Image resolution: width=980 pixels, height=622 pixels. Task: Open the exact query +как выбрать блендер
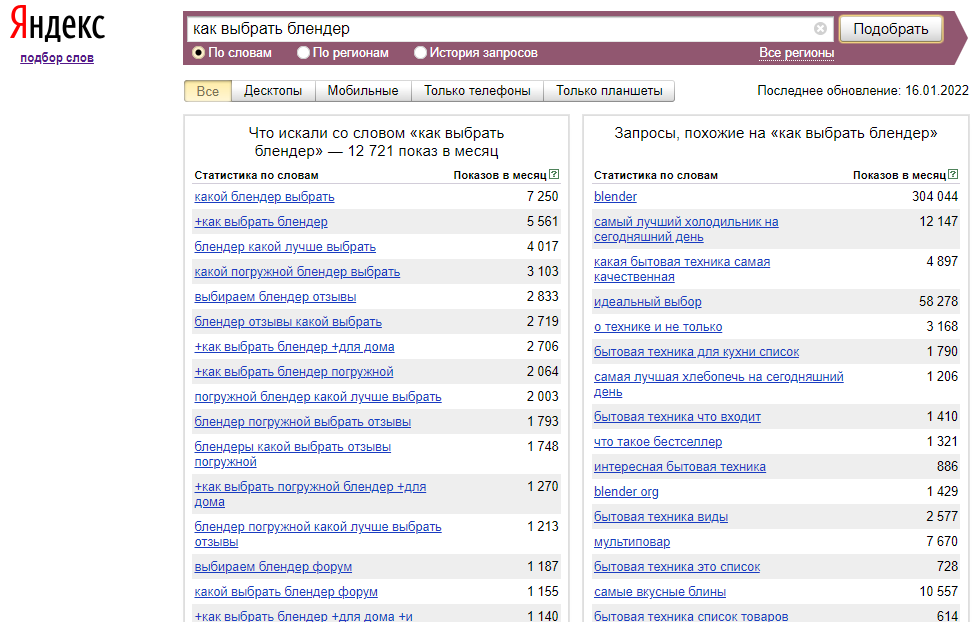261,222
